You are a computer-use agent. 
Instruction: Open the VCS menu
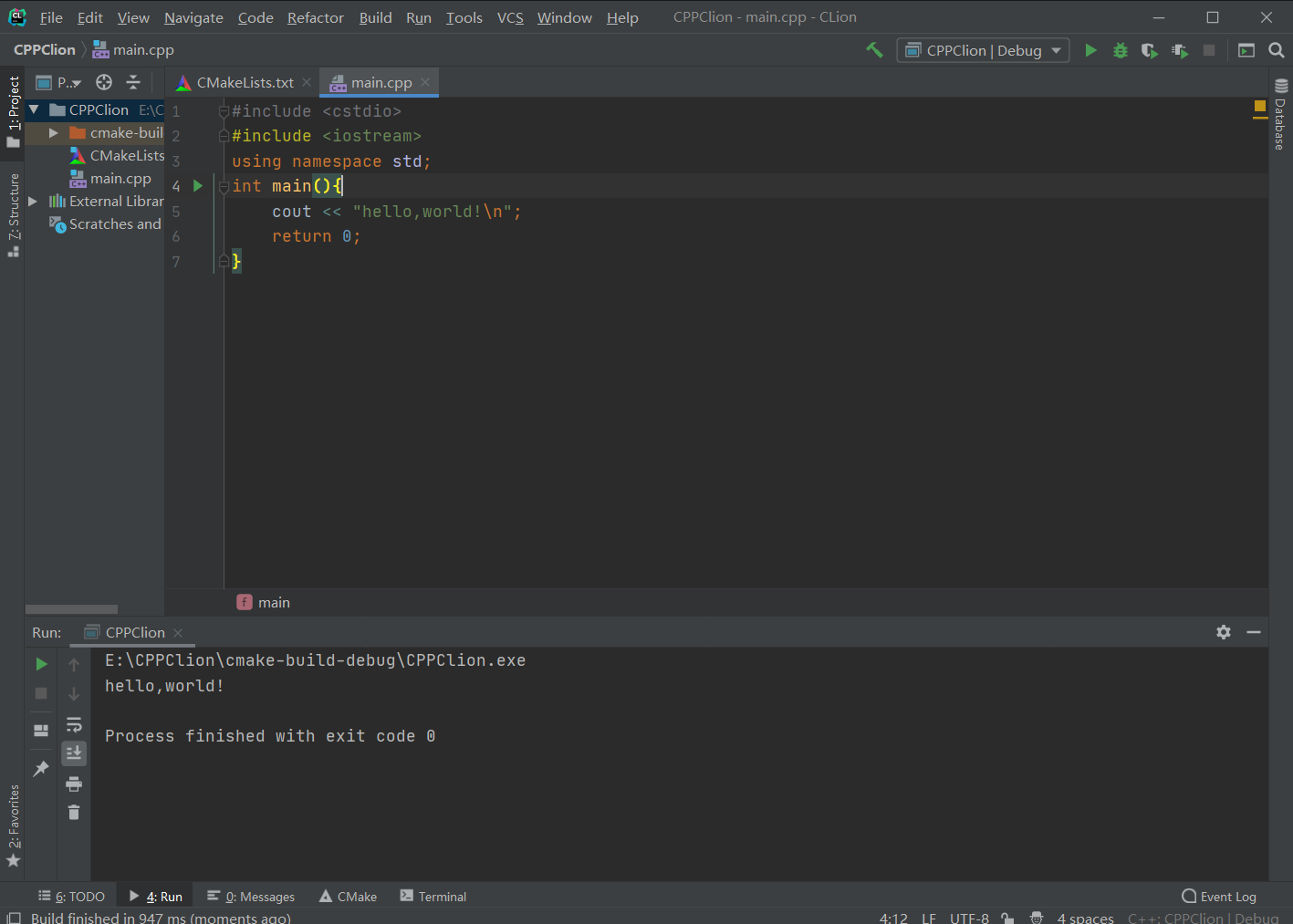[x=510, y=17]
